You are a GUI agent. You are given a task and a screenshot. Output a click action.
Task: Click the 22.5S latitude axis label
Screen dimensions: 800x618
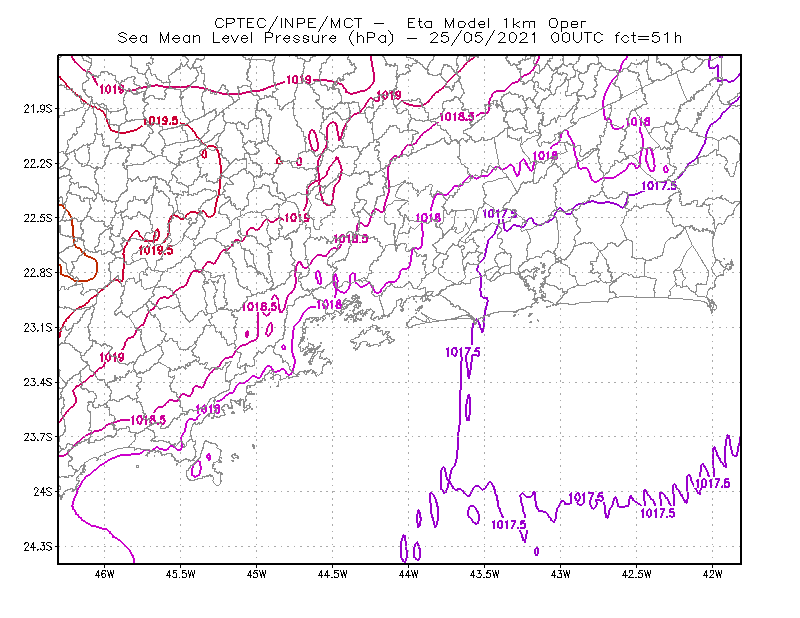[38, 218]
